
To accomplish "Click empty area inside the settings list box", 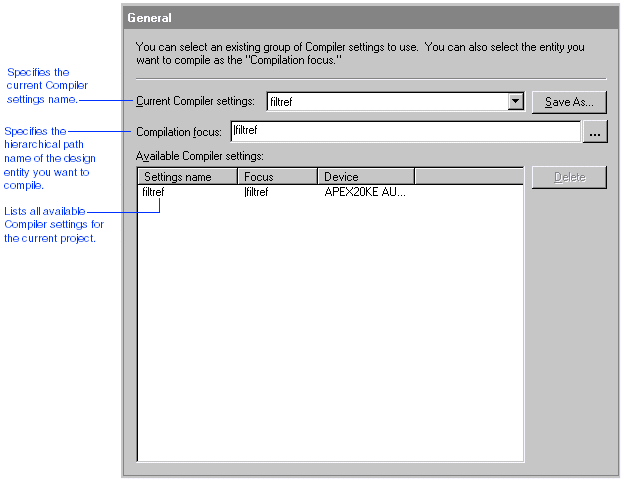I will tap(330, 330).
